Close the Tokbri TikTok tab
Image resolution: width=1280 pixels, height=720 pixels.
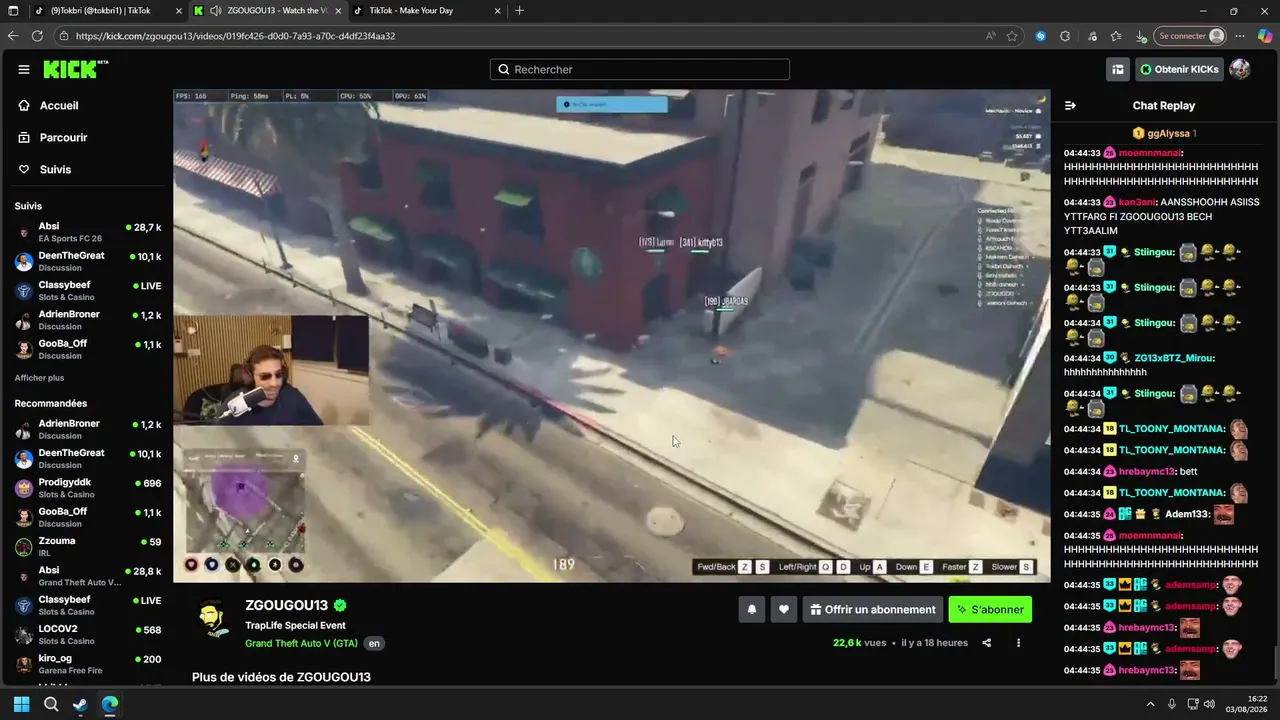pos(179,11)
